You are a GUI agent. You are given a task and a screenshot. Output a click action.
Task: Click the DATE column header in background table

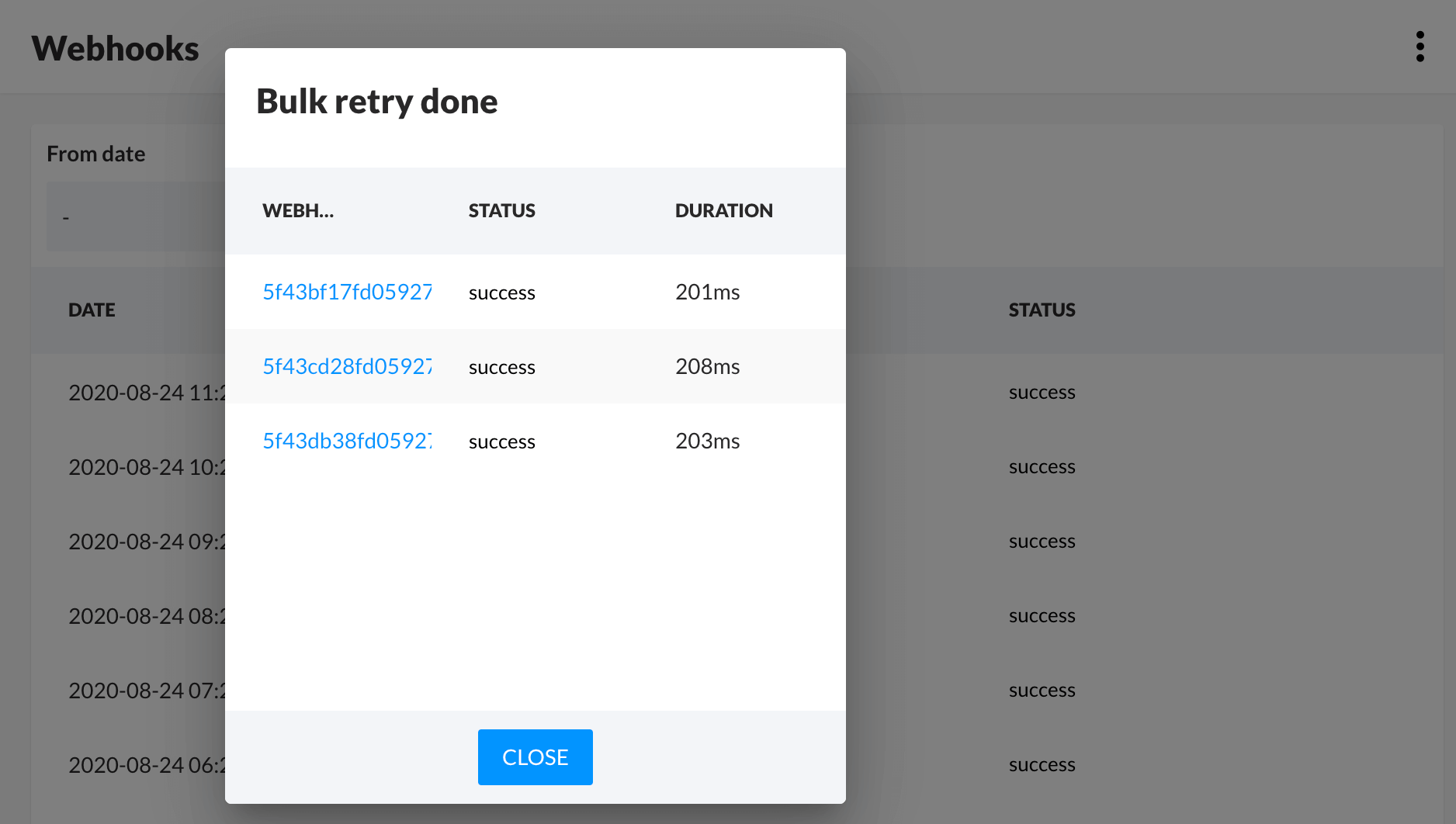click(x=92, y=310)
